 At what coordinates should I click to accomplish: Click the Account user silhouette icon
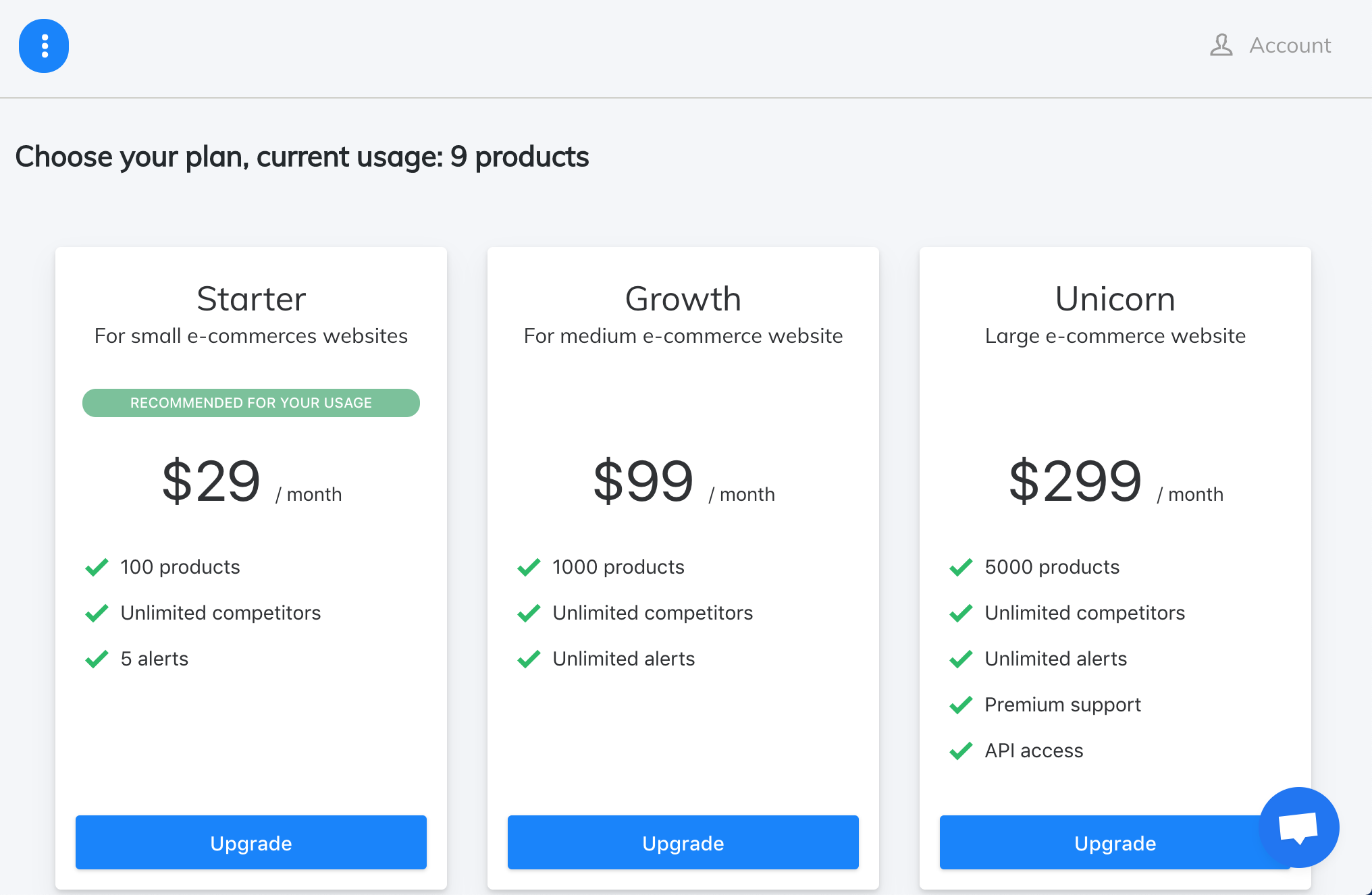[1221, 45]
